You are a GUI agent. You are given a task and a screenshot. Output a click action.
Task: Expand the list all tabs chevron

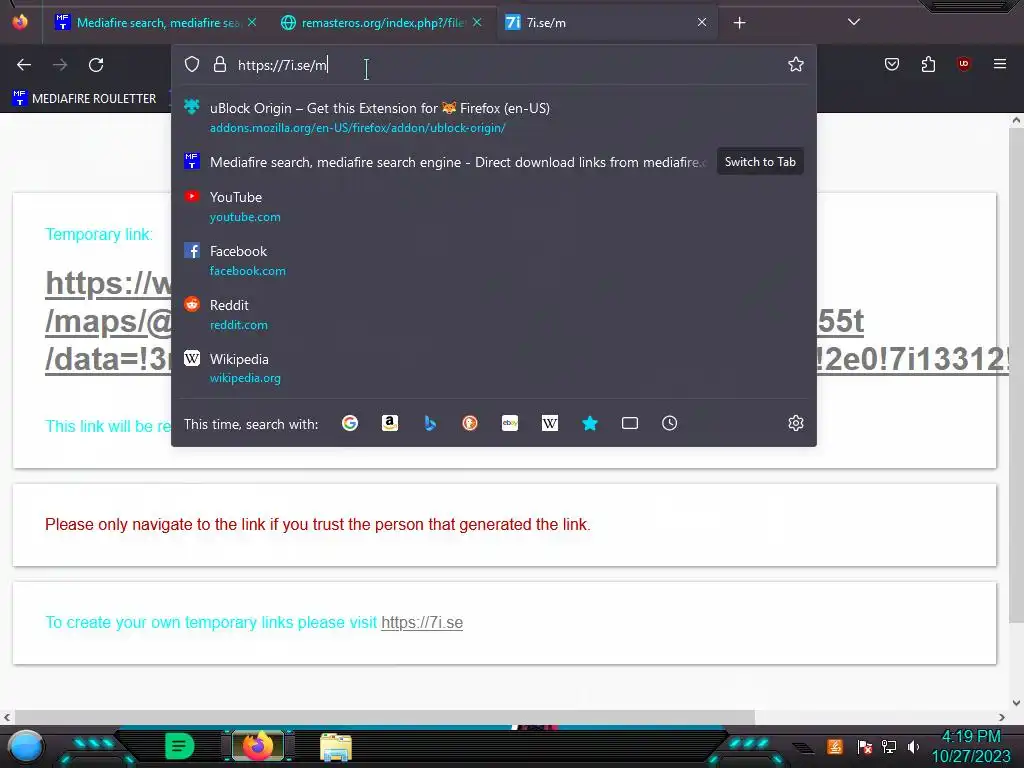(x=854, y=22)
